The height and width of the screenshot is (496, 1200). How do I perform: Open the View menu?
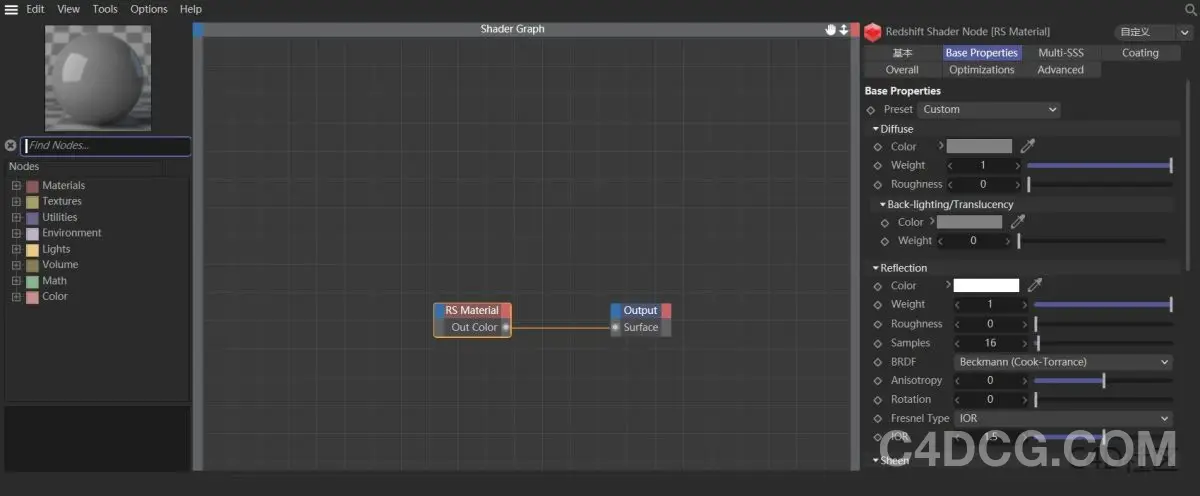(x=68, y=9)
